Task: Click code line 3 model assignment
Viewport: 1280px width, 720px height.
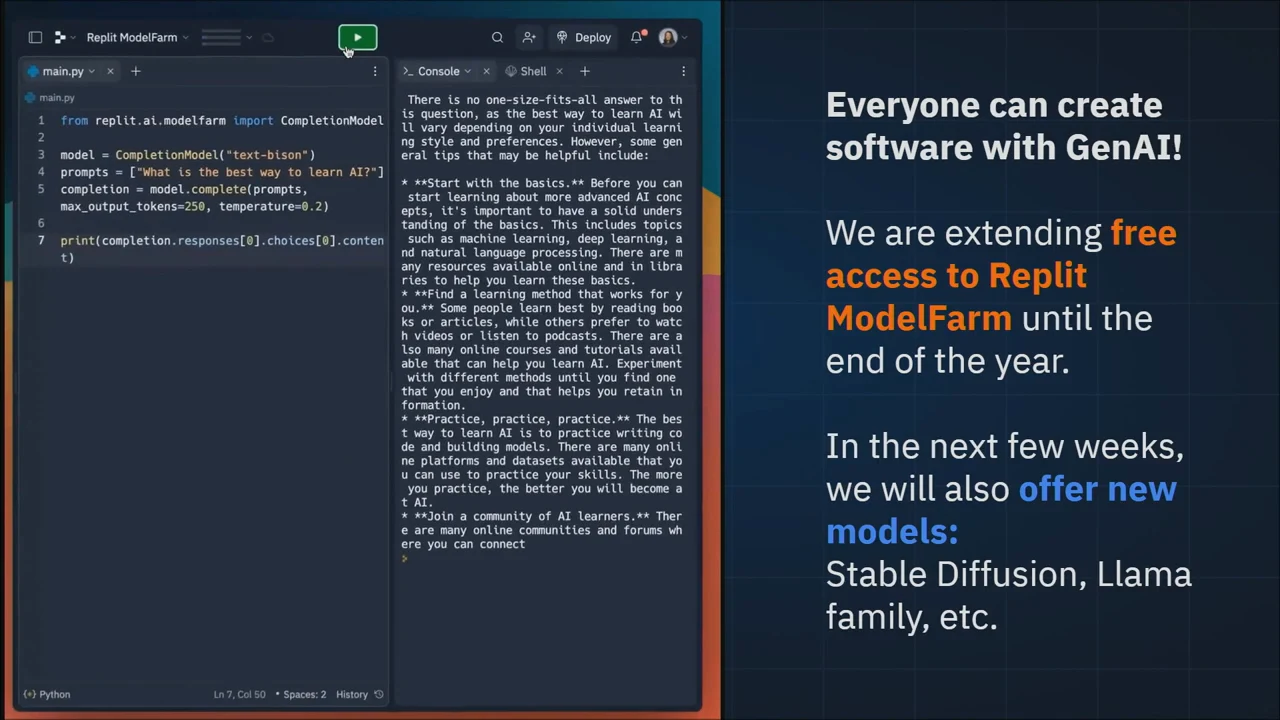Action: coord(187,155)
